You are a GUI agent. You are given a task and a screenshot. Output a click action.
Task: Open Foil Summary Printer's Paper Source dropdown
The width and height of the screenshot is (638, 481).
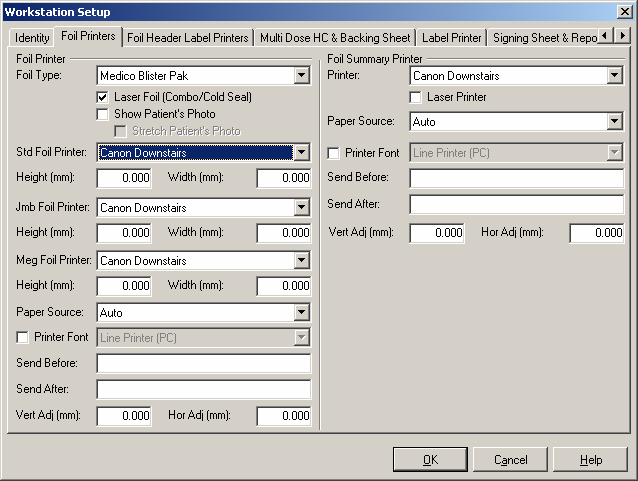pos(614,122)
